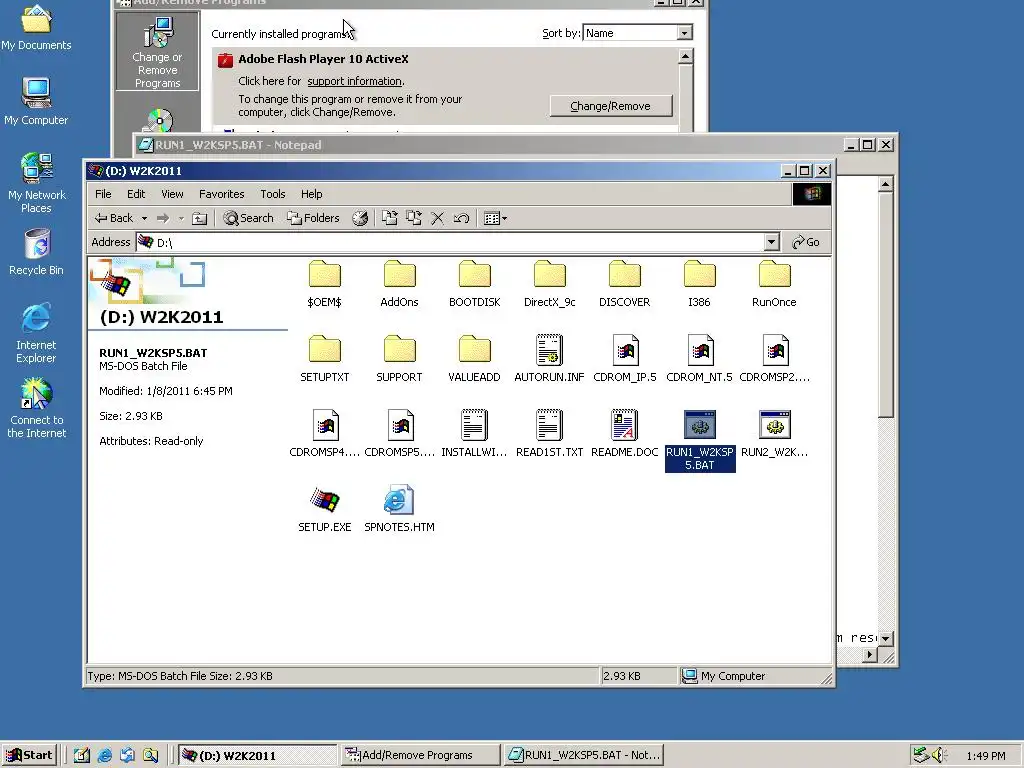Select the RunOnce folder

pos(775,283)
